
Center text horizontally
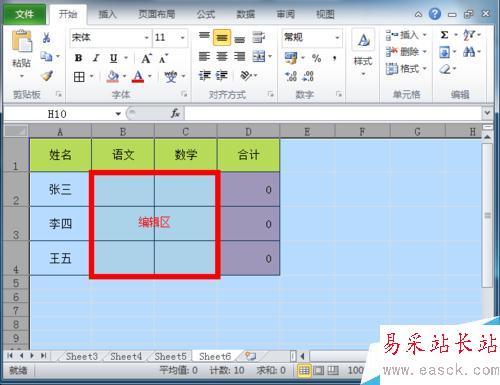coord(222,57)
